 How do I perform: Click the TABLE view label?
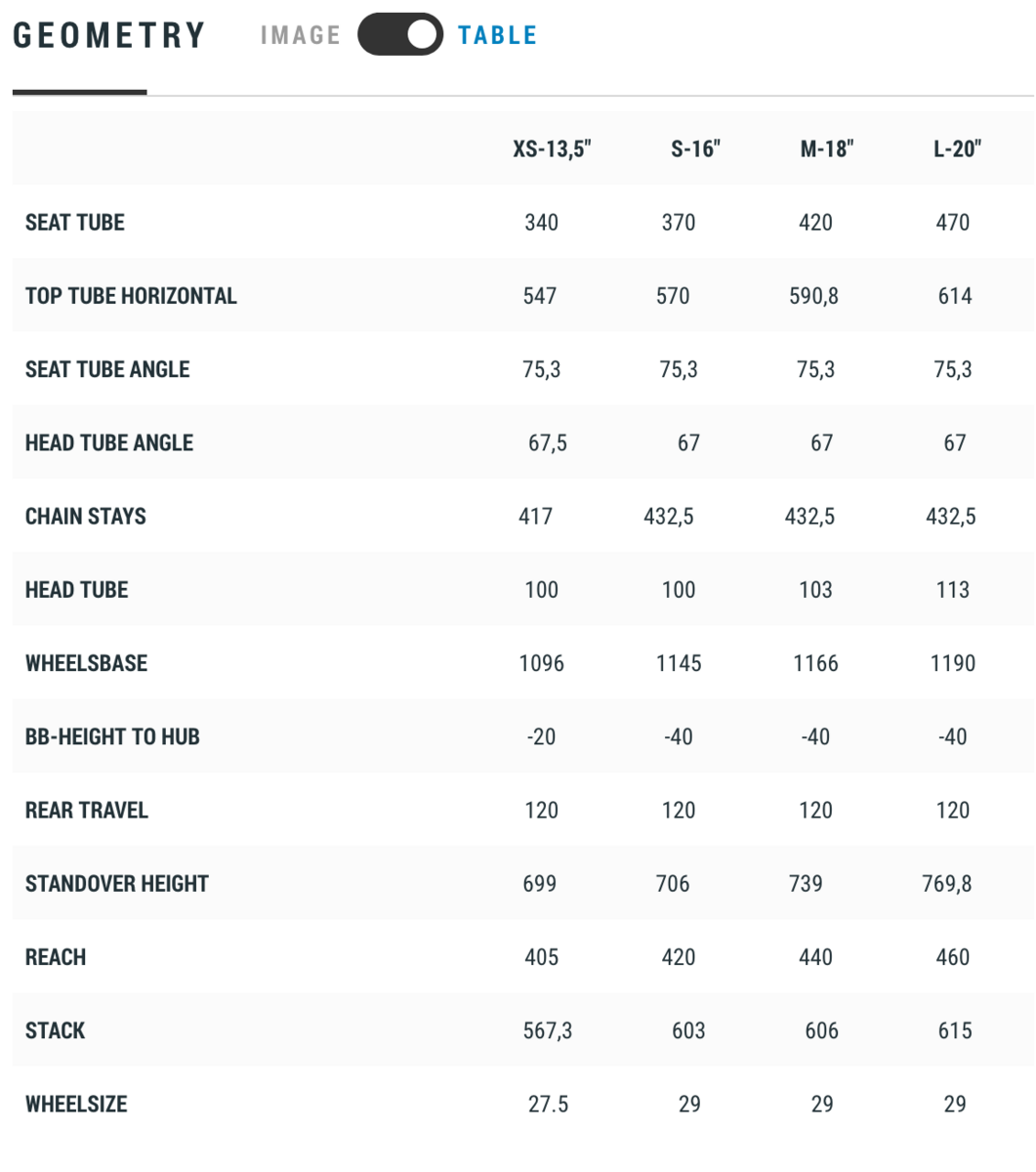tap(498, 35)
